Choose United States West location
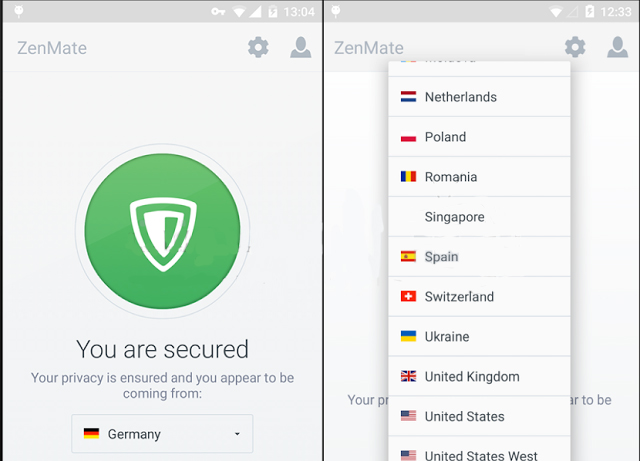640x461 pixels. (x=479, y=449)
